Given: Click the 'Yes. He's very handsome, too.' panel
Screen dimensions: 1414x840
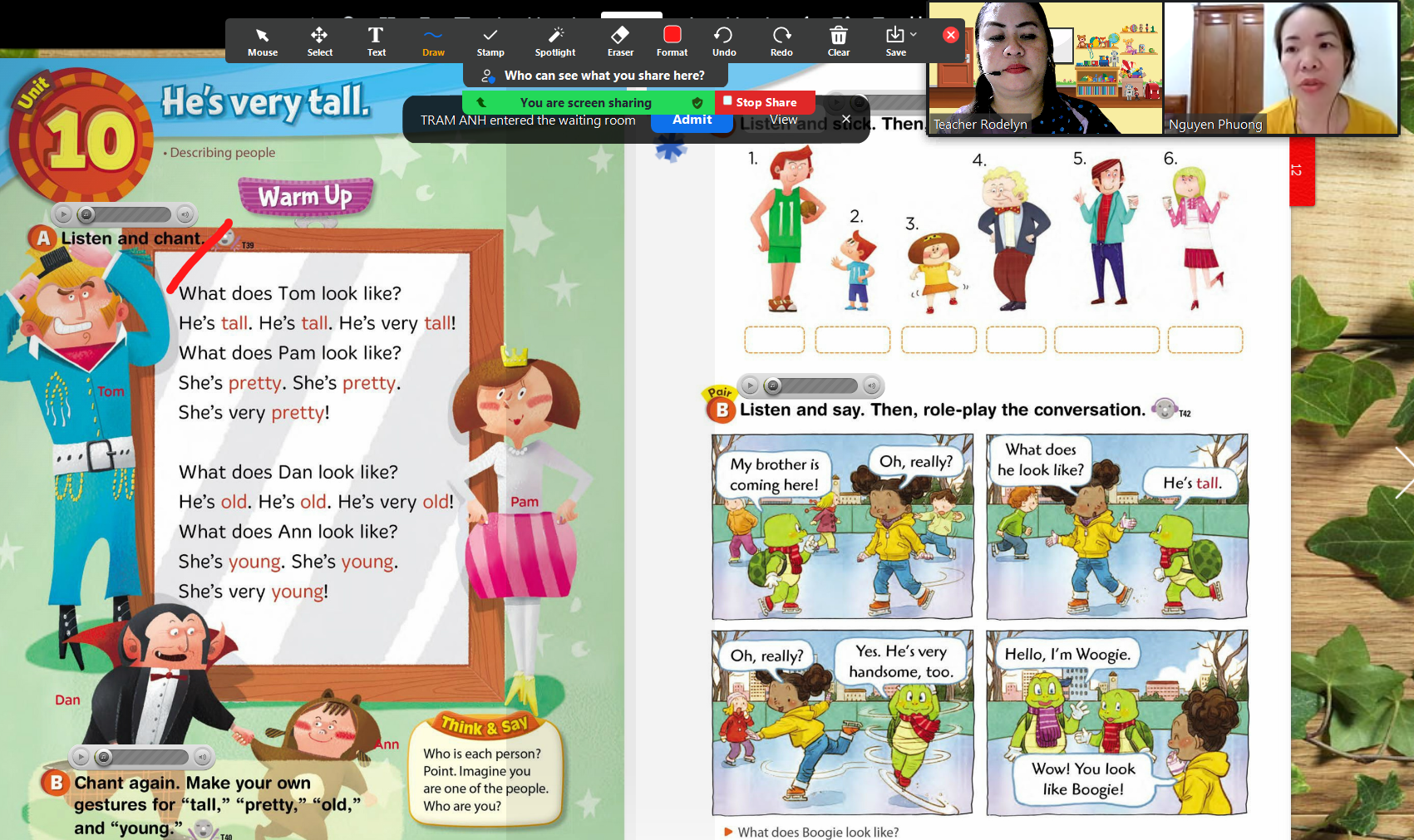Looking at the screenshot, I should (842, 722).
